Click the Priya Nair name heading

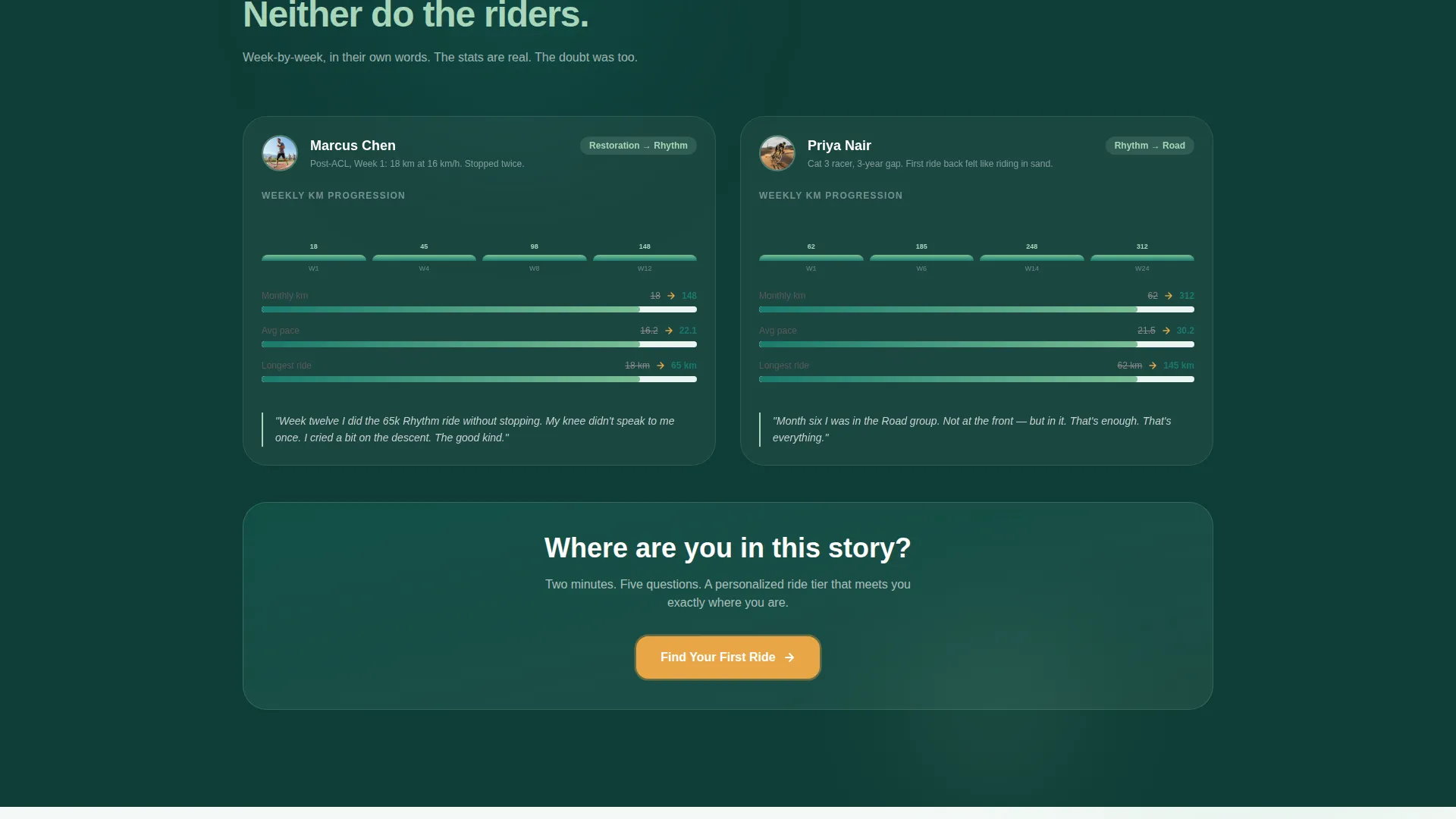coord(839,146)
